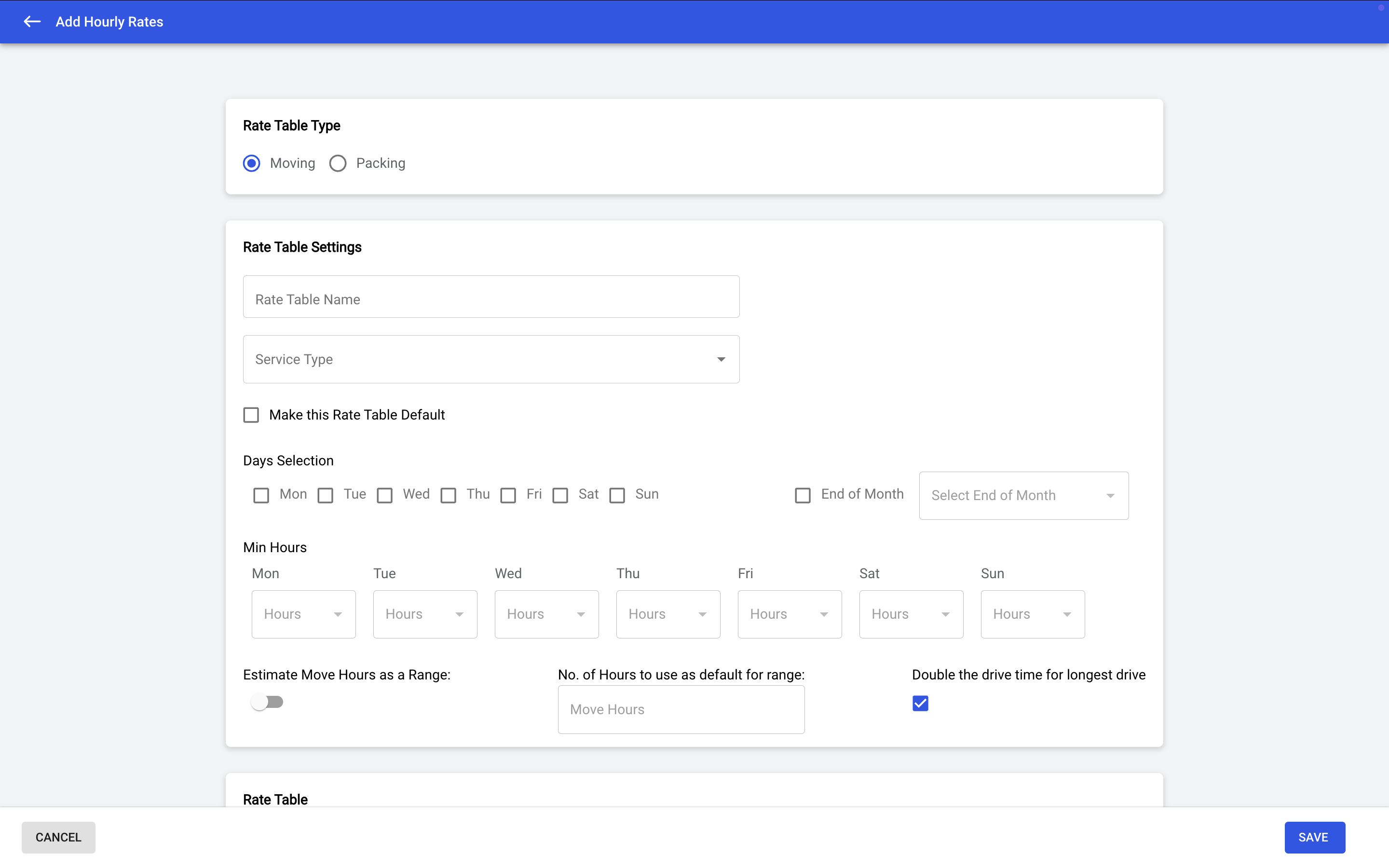Click the Move Hours input field
This screenshot has height=868, width=1389.
pyautogui.click(x=681, y=709)
